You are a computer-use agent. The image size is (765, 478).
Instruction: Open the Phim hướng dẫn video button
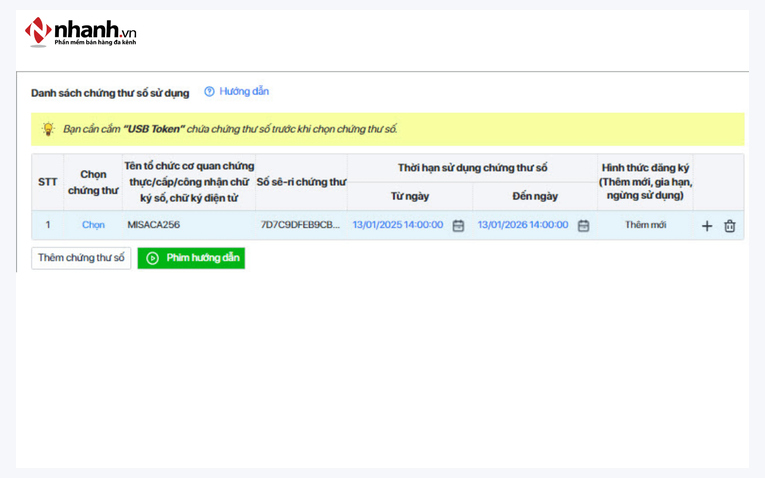(191, 258)
